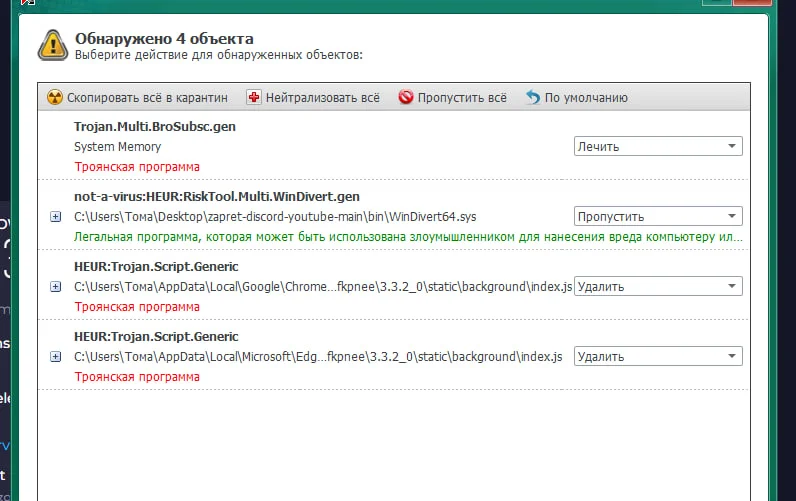The height and width of the screenshot is (501, 796).
Task: Click the blue undo arrow default icon
Action: click(533, 97)
